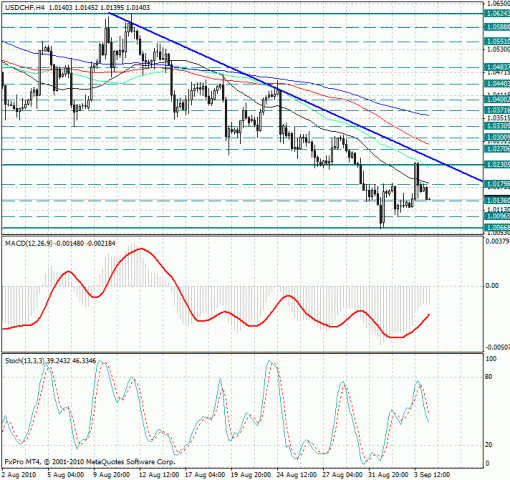Screen dimensions: 510x480
Task: Click the 12 Aug 12:00 date label
Action: (159, 474)
